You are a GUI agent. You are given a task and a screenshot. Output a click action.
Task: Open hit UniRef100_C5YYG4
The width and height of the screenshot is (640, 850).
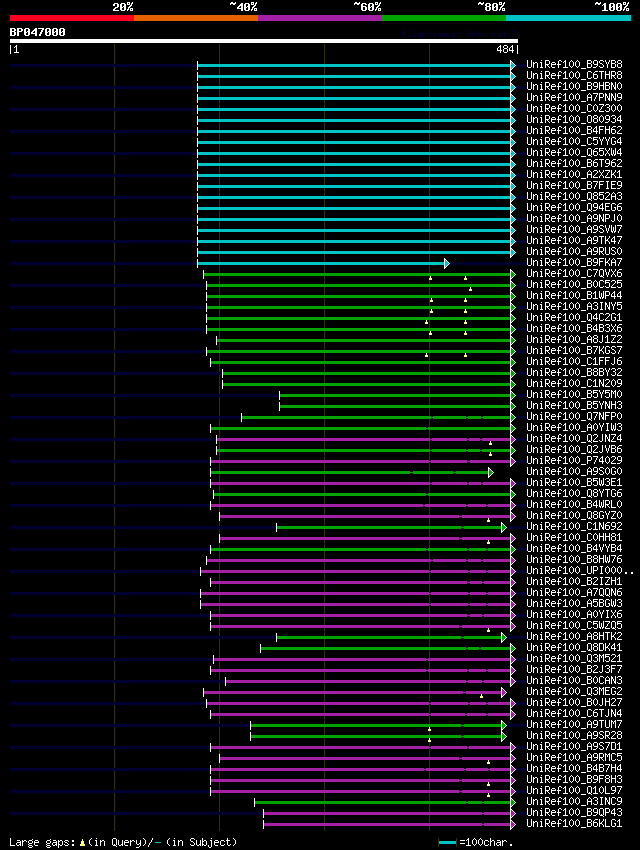click(574, 141)
